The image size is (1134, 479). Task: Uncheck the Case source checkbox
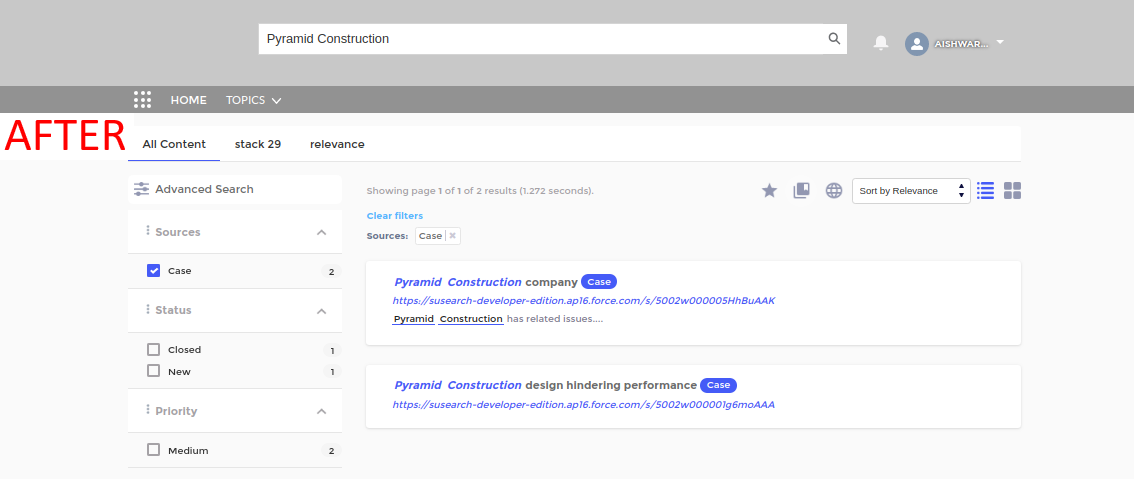click(154, 271)
